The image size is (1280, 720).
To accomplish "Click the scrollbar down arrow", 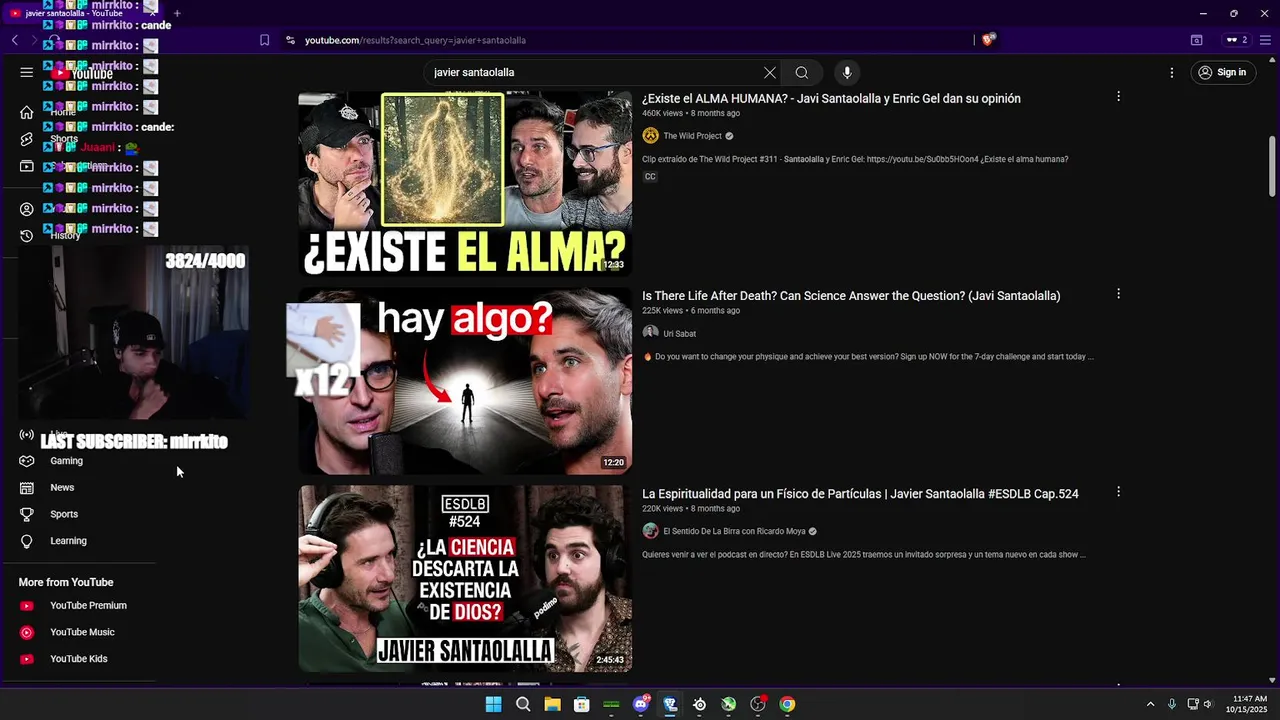I will (x=1272, y=680).
